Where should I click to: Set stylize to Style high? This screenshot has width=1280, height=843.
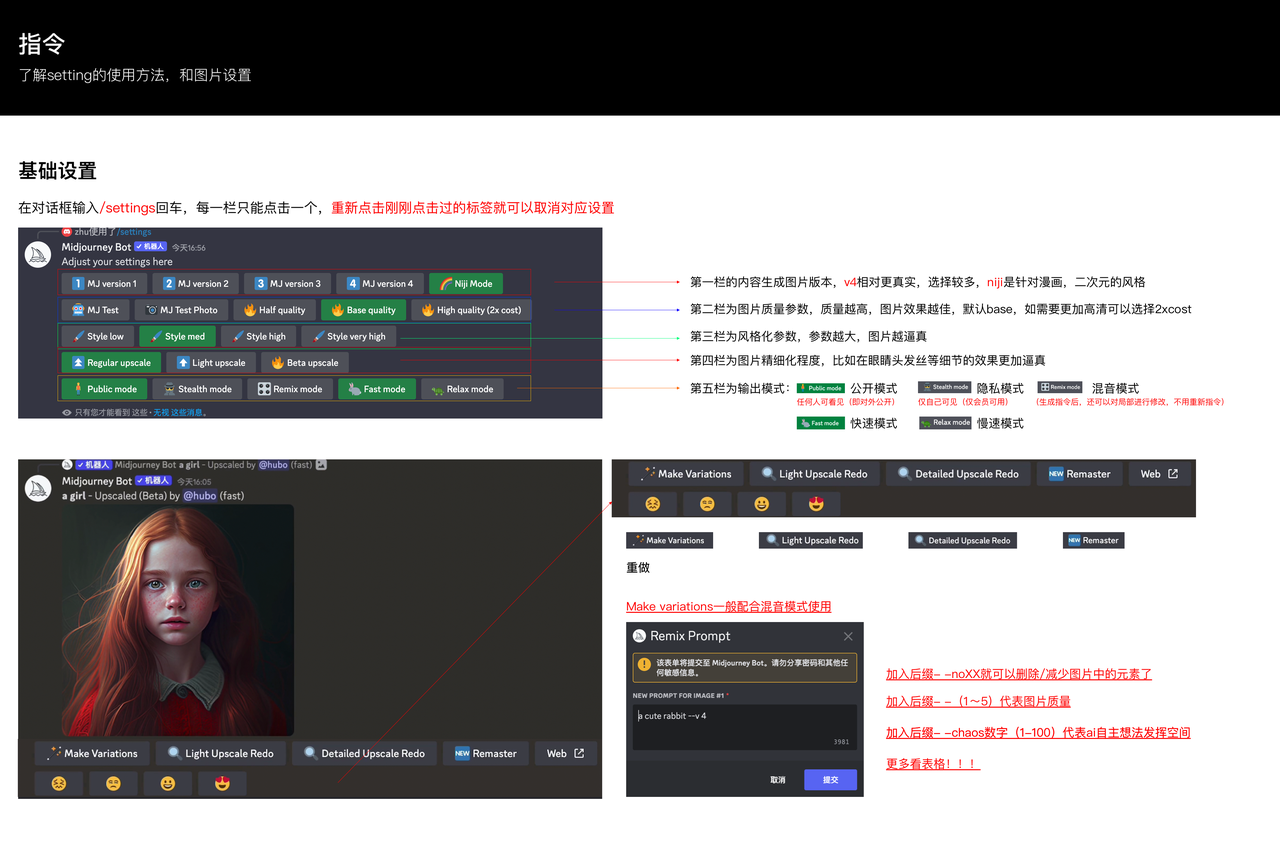tap(258, 336)
